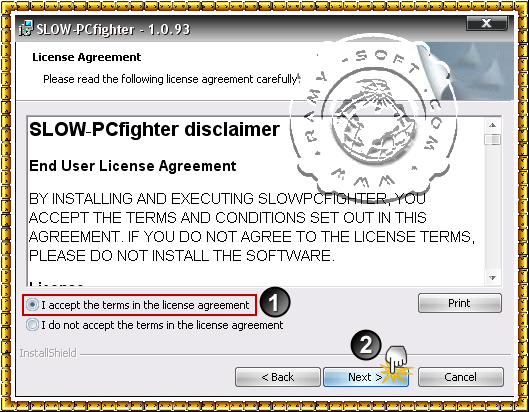Go back with the < Back button
This screenshot has width=529, height=412.
278,377
